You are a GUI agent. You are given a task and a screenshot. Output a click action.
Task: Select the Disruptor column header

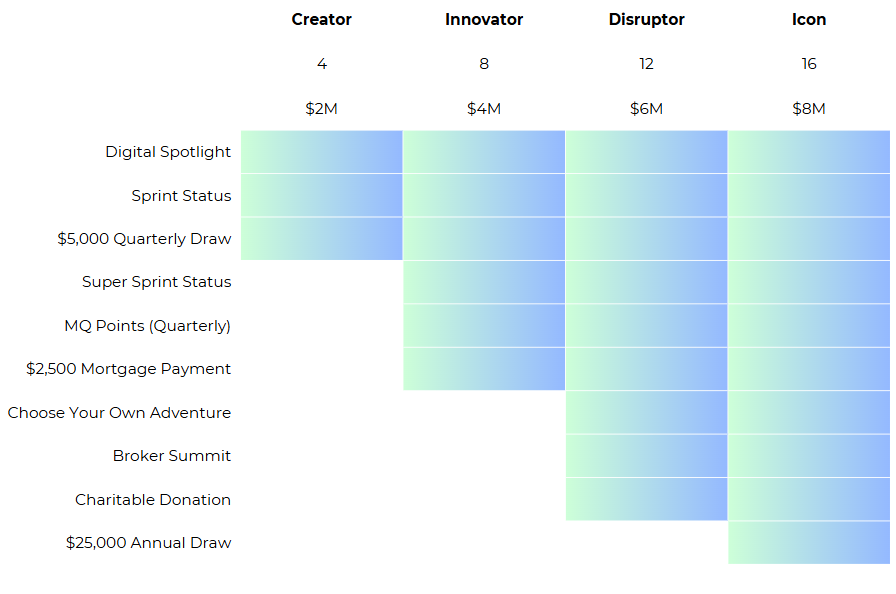[x=646, y=19]
